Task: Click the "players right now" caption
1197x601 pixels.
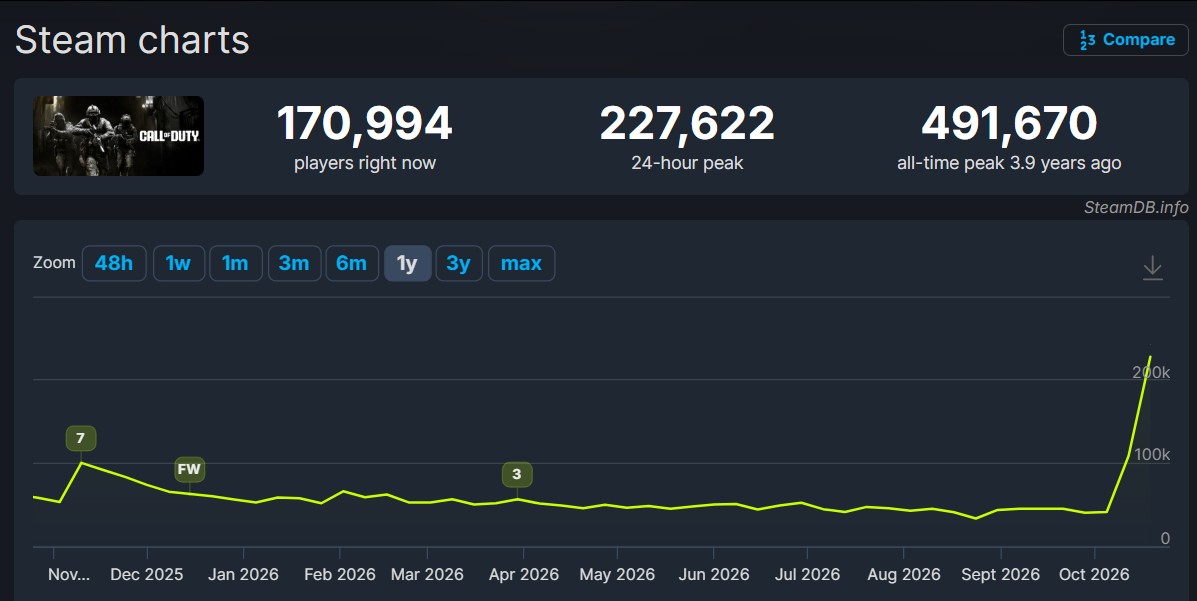Action: (x=365, y=163)
